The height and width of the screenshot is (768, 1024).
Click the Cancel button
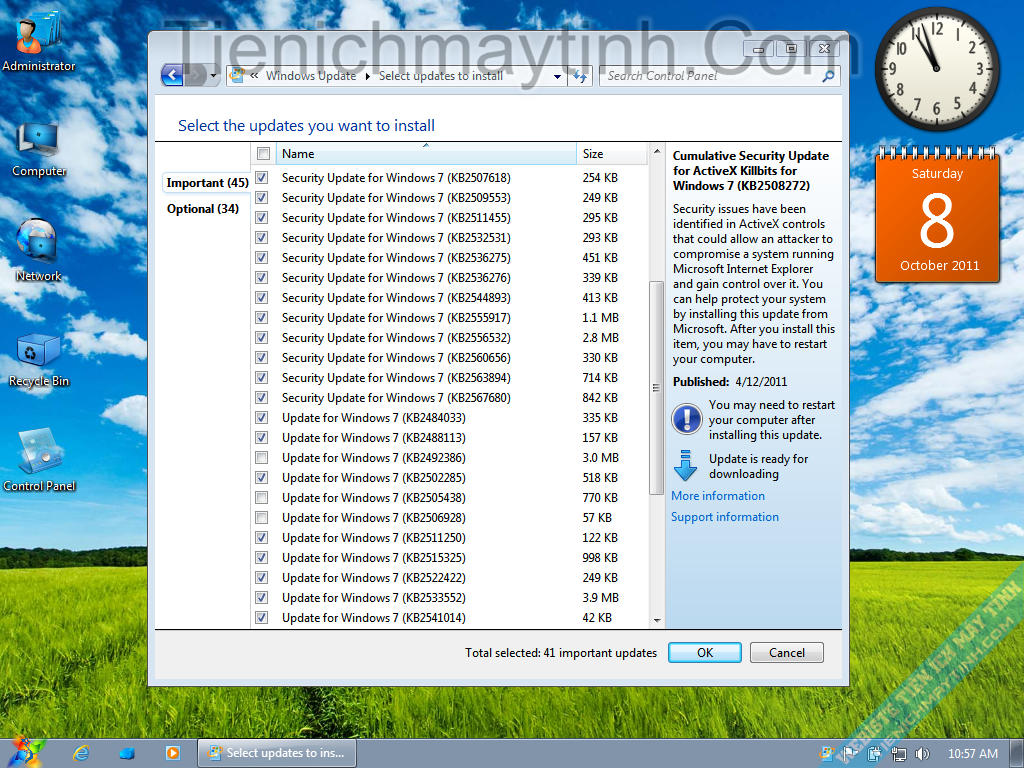click(x=786, y=652)
